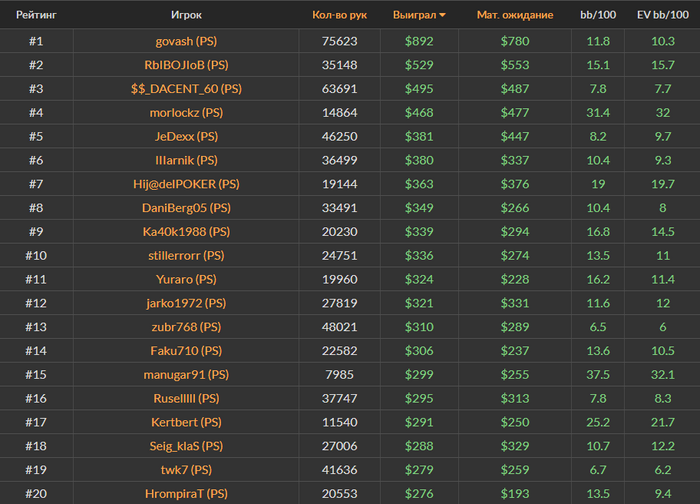700x504 pixels.
Task: Click player HrompiraT (PS) in row 20
Action: [186, 493]
